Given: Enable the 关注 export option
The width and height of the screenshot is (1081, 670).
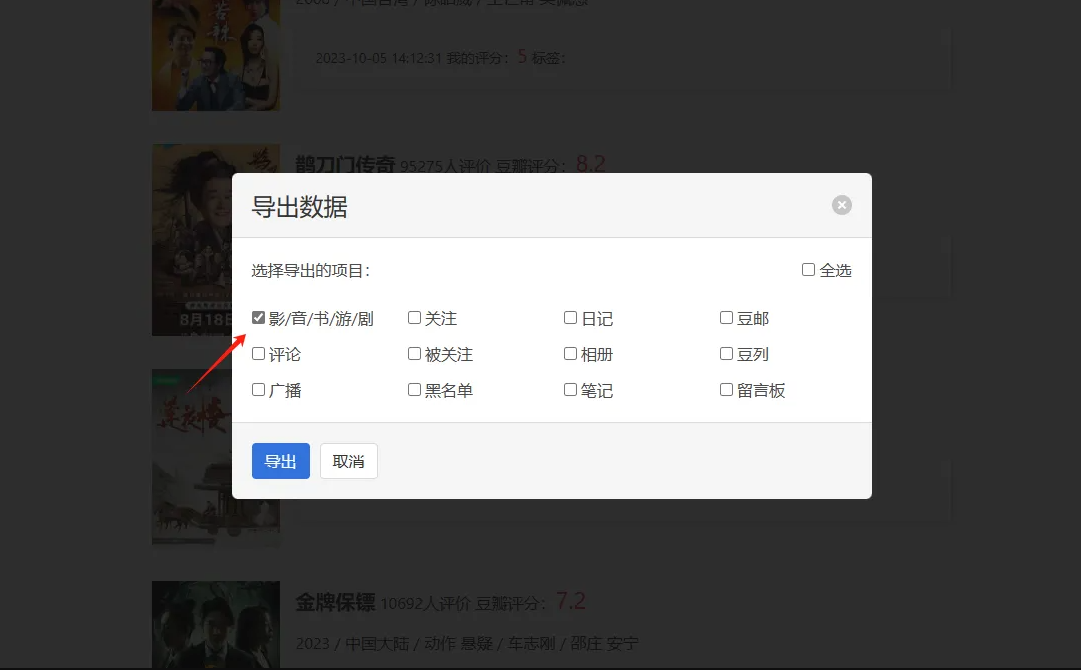Looking at the screenshot, I should point(415,318).
